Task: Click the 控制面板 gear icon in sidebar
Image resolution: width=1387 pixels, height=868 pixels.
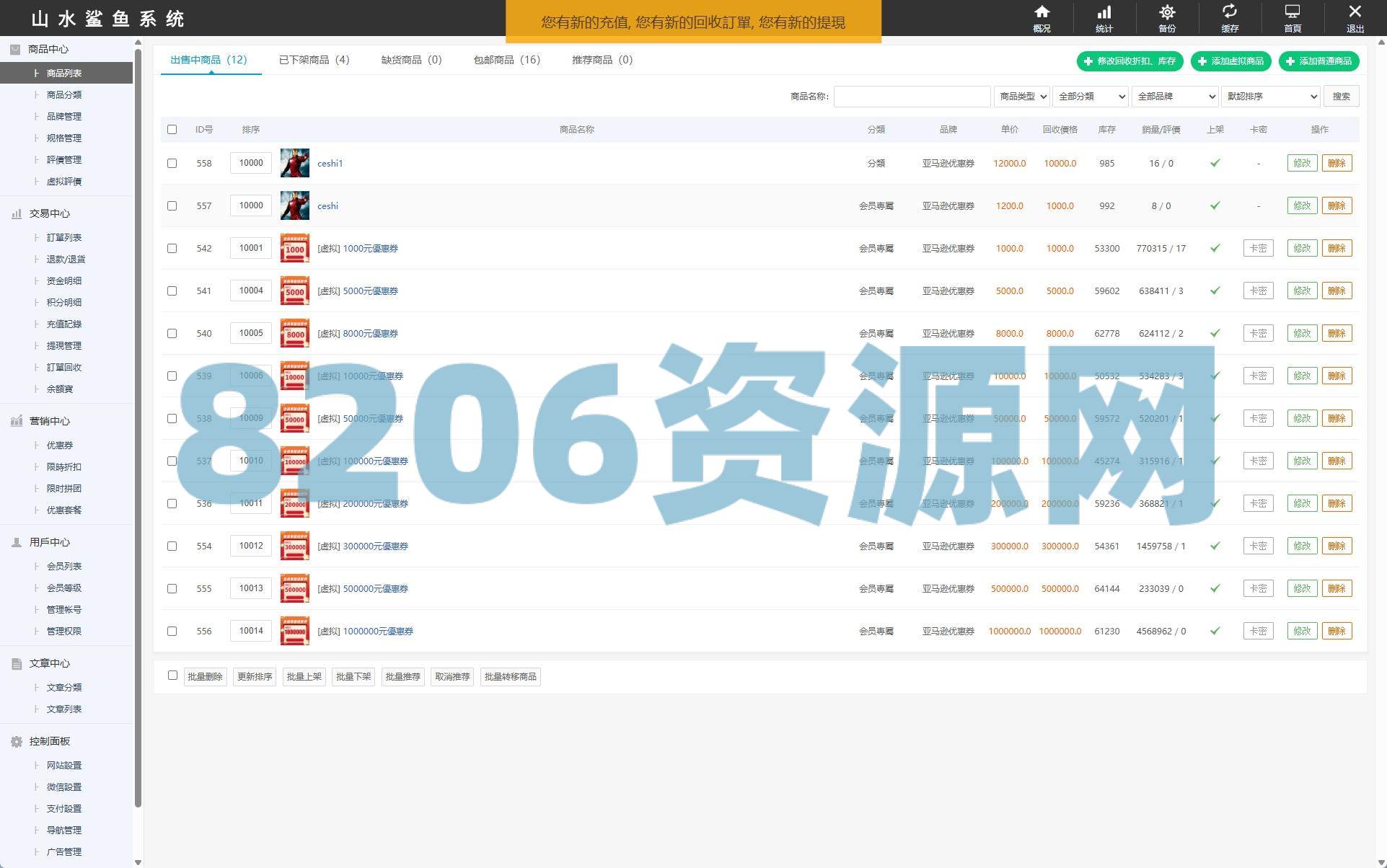Action: [x=17, y=741]
